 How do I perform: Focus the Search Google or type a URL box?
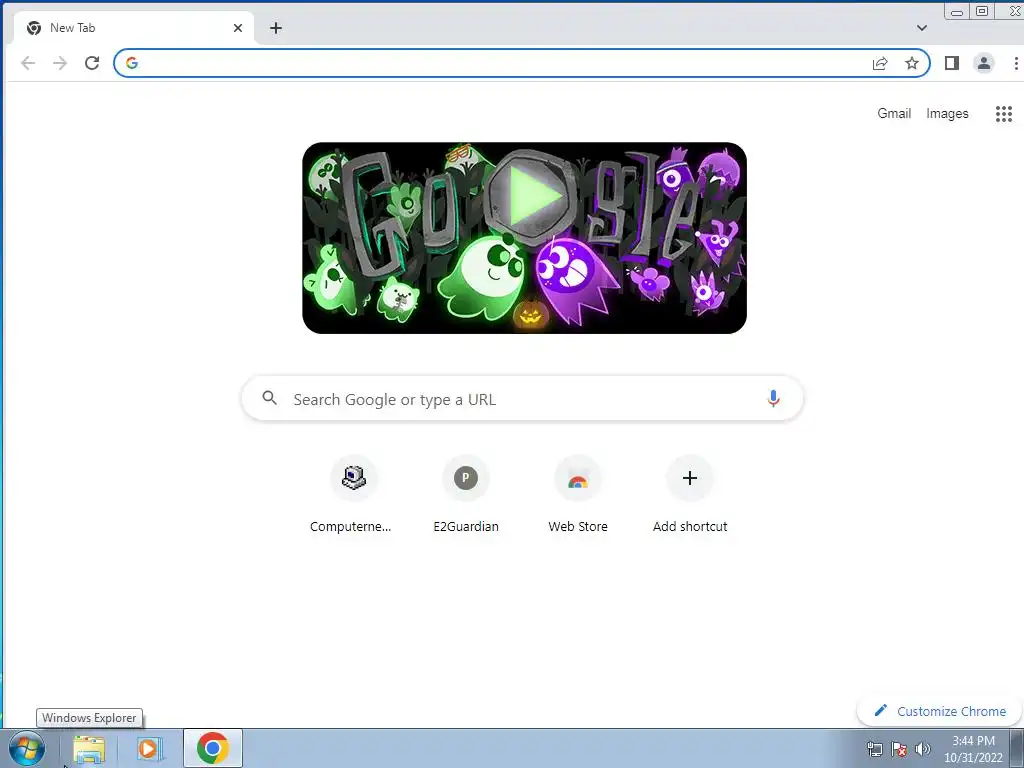tap(522, 398)
